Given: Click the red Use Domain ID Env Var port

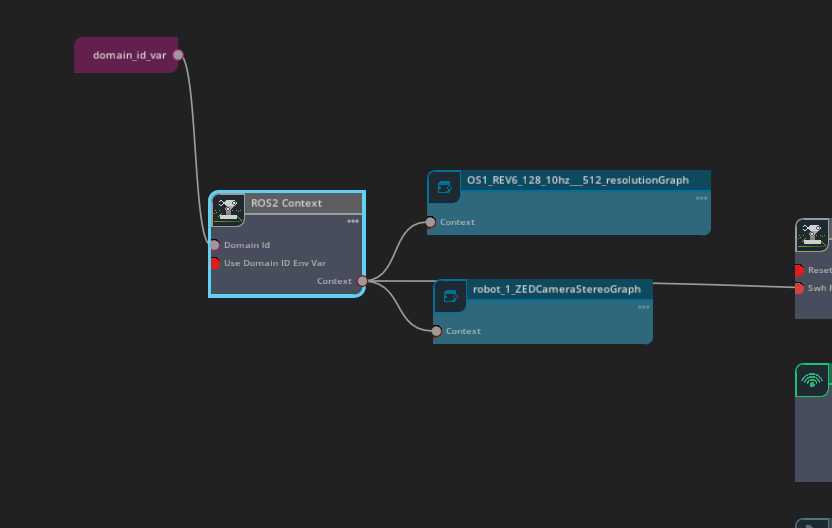Looking at the screenshot, I should coord(214,263).
